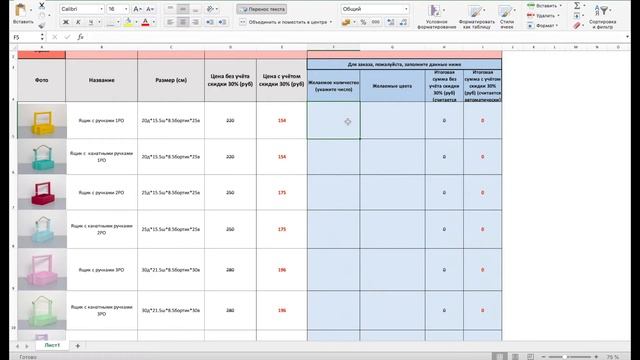Open Стили ячеек gallery

[507, 16]
